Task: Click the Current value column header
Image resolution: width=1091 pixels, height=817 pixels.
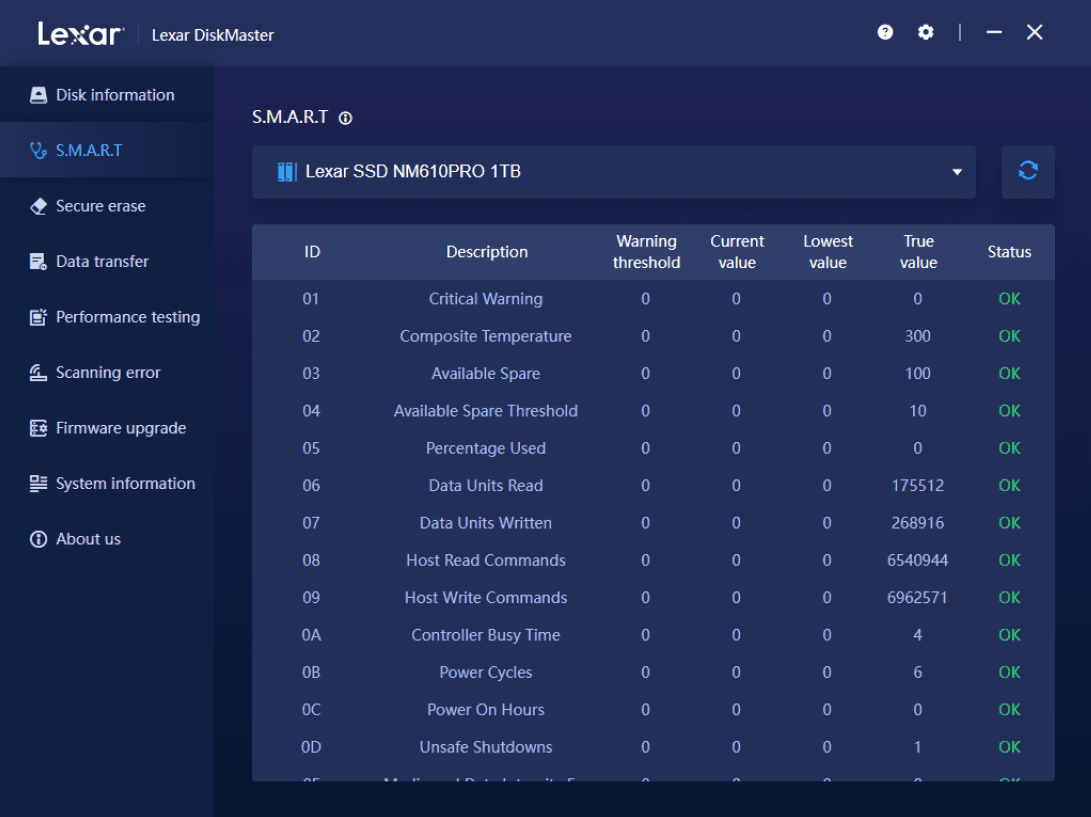Action: pos(737,252)
